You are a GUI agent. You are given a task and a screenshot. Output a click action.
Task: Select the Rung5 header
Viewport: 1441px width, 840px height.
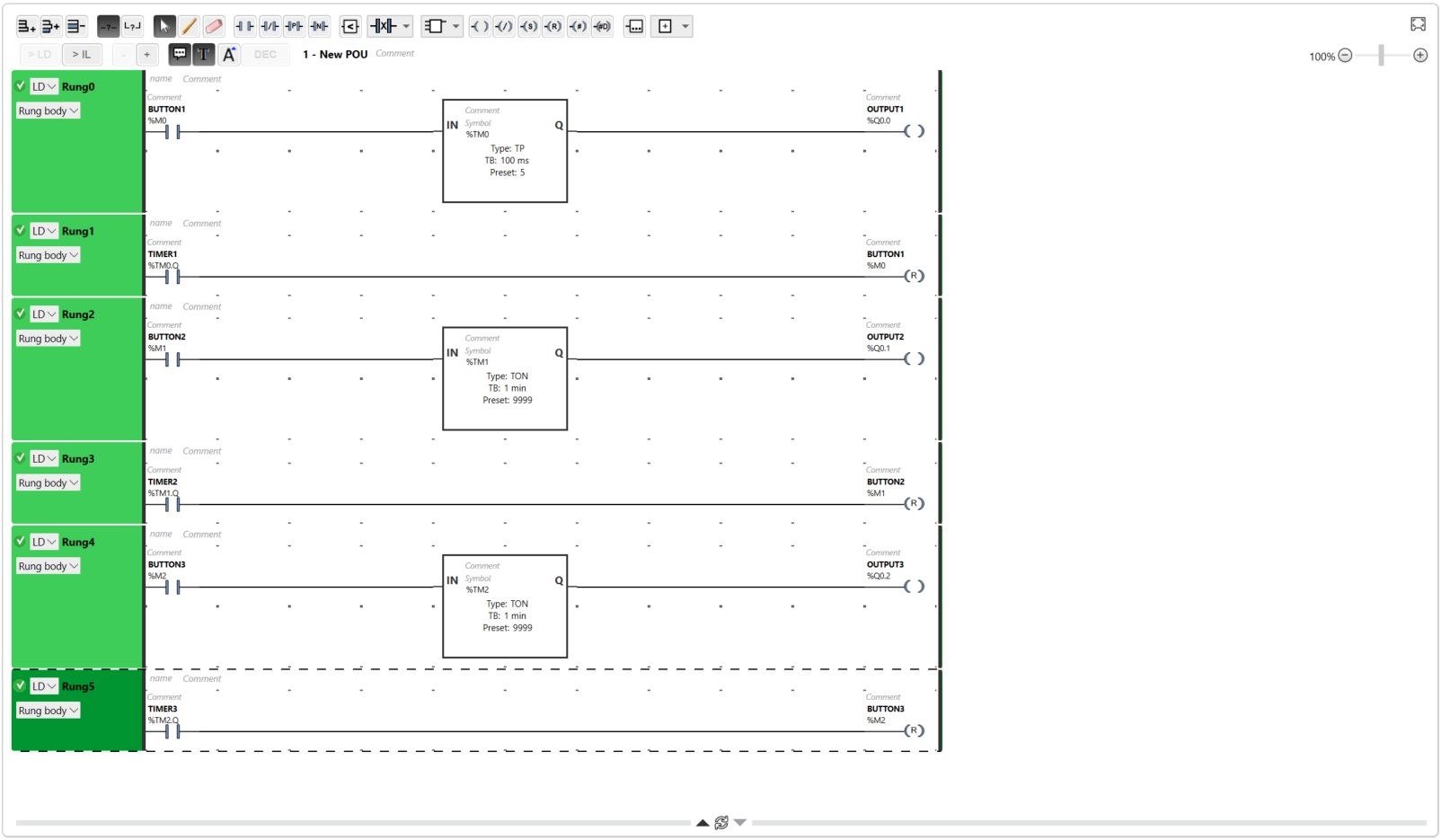point(78,686)
